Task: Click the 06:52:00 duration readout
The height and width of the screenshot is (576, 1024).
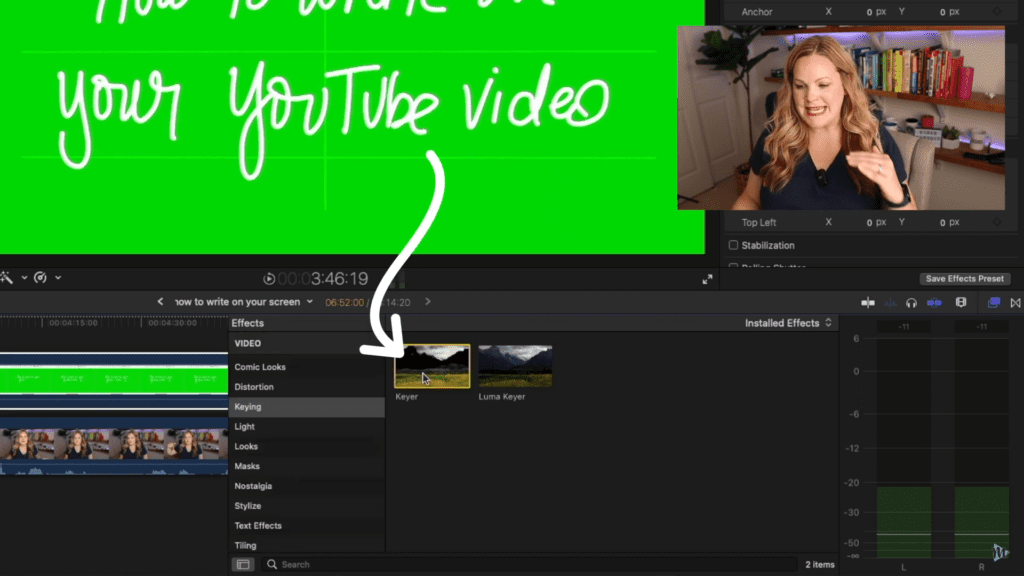Action: click(344, 302)
